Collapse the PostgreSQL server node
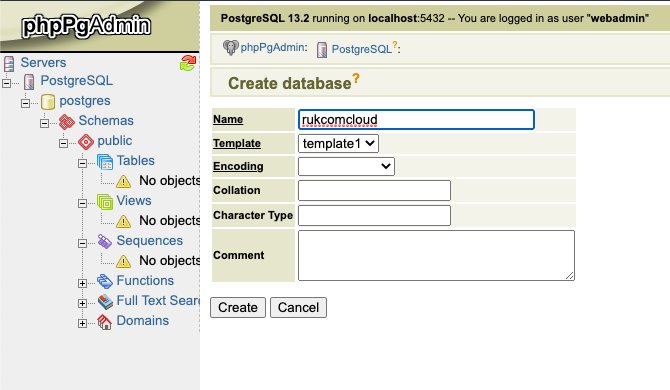 6,83
